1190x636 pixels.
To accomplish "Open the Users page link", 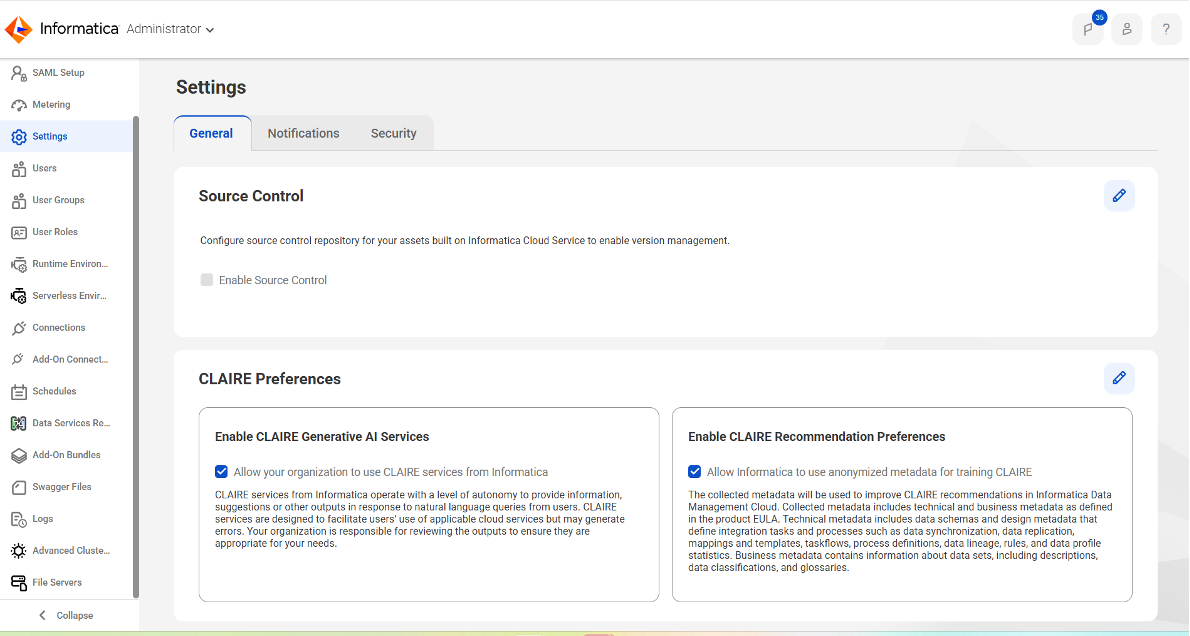I will pyautogui.click(x=44, y=168).
